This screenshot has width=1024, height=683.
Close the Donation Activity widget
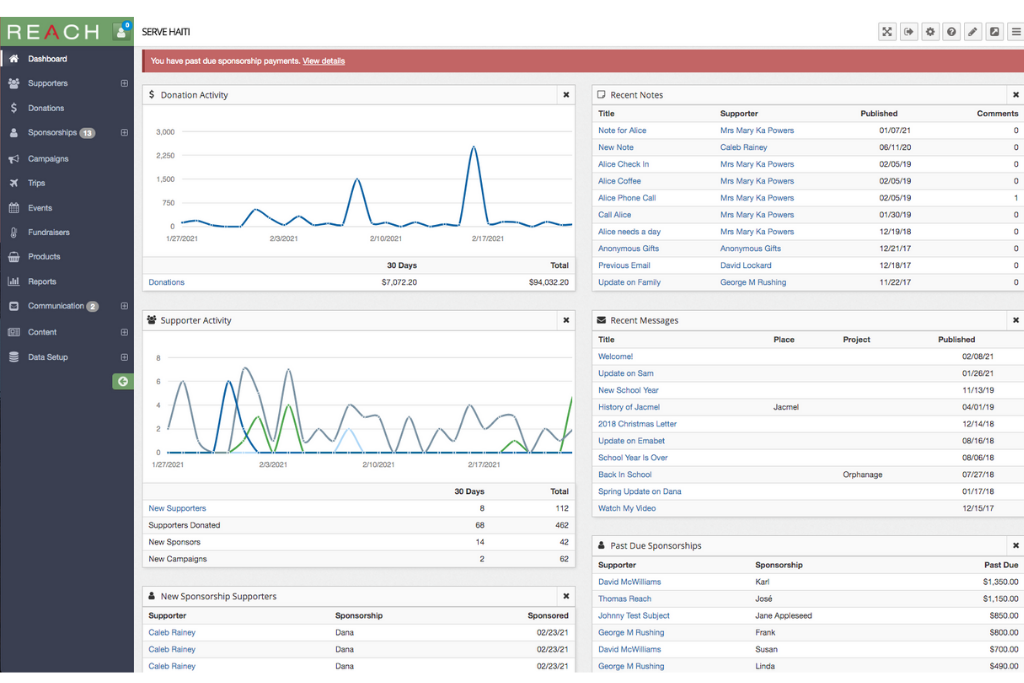pyautogui.click(x=566, y=95)
